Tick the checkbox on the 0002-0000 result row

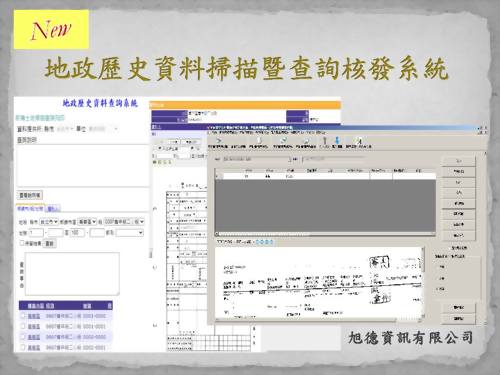[x=23, y=337]
